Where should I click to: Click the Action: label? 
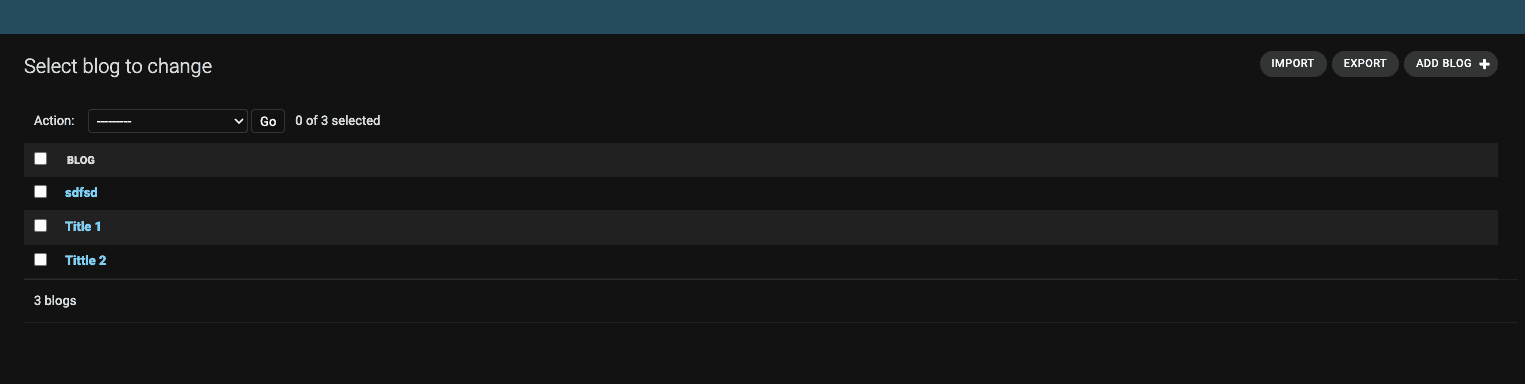pos(54,121)
